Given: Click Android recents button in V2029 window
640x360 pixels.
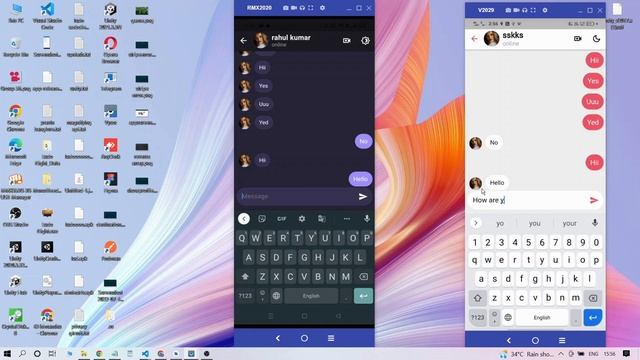Looking at the screenshot, I should 562,340.
